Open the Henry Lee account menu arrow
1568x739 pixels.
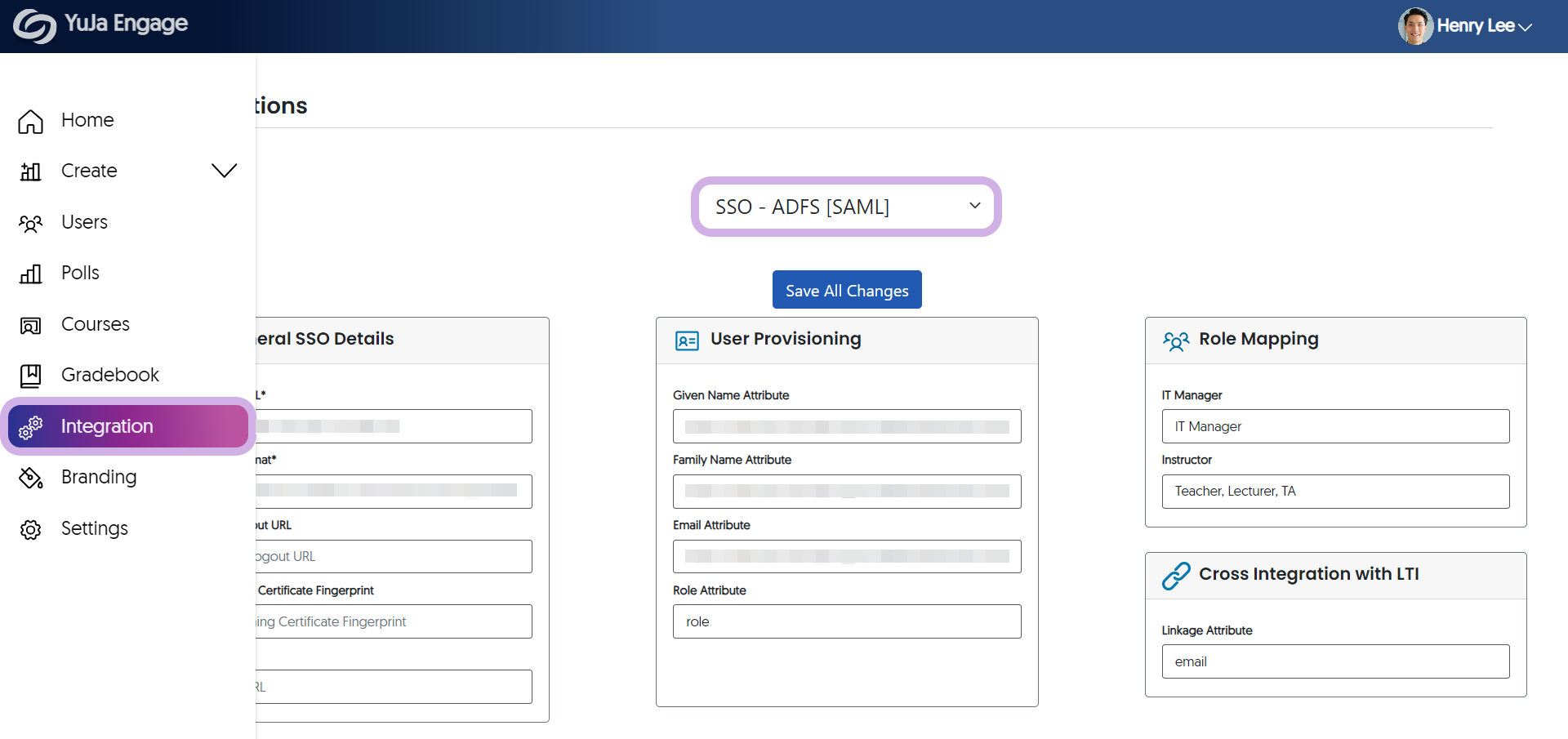[1525, 27]
